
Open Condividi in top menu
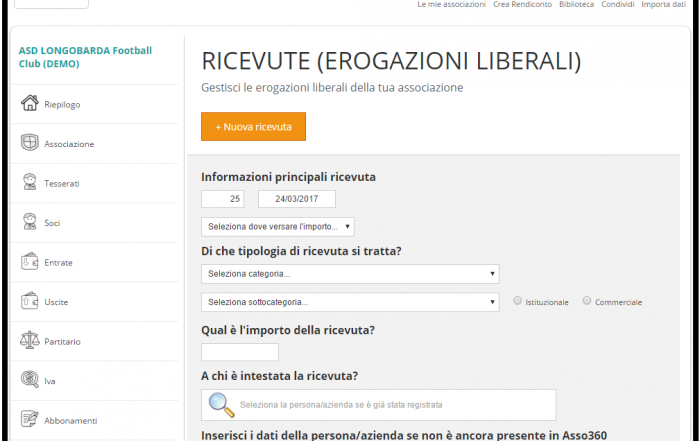617,4
